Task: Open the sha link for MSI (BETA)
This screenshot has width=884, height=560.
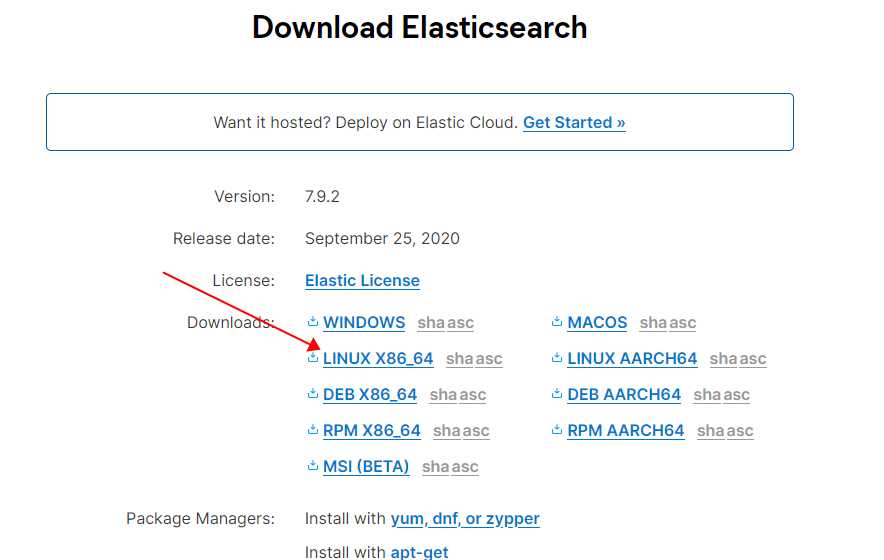Action: pos(435,468)
